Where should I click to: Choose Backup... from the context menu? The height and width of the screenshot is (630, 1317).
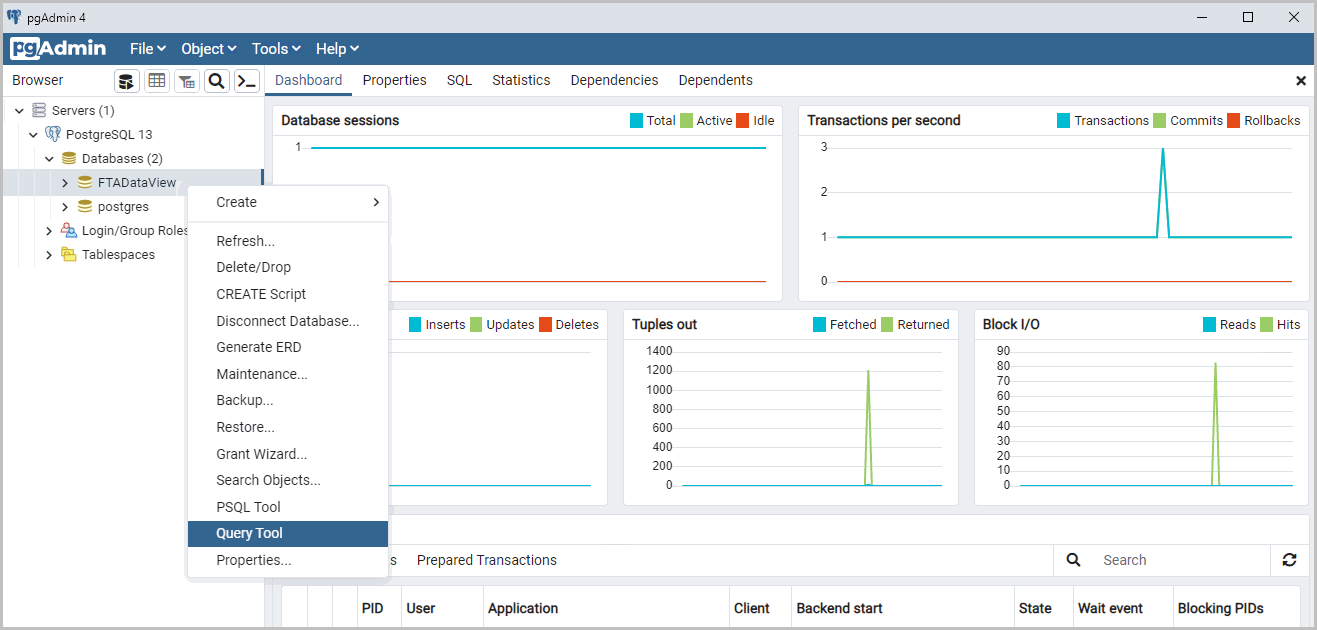coord(288,400)
